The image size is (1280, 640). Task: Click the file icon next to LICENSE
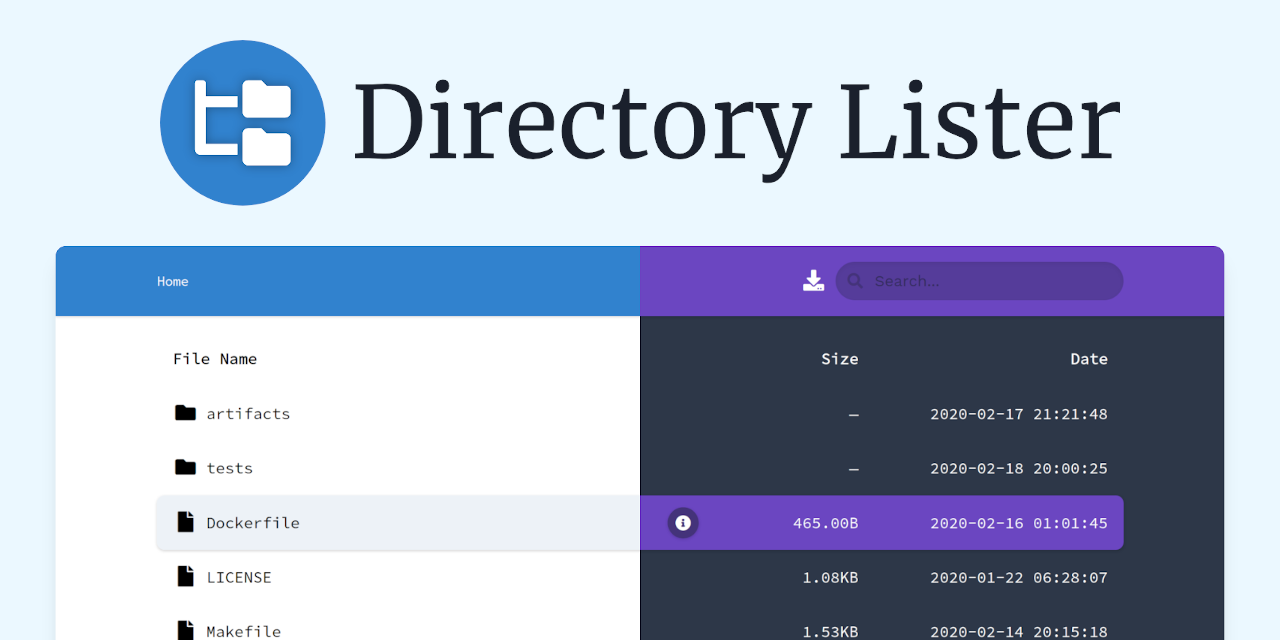tap(186, 576)
